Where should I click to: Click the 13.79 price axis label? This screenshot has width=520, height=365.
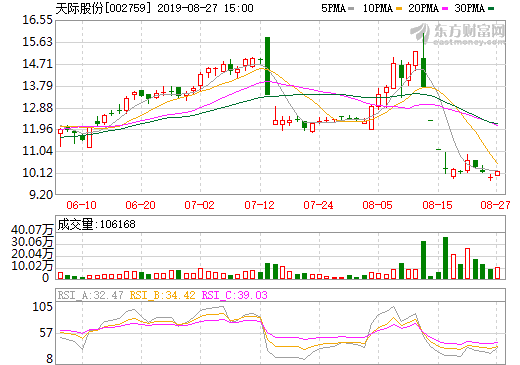pos(37,86)
